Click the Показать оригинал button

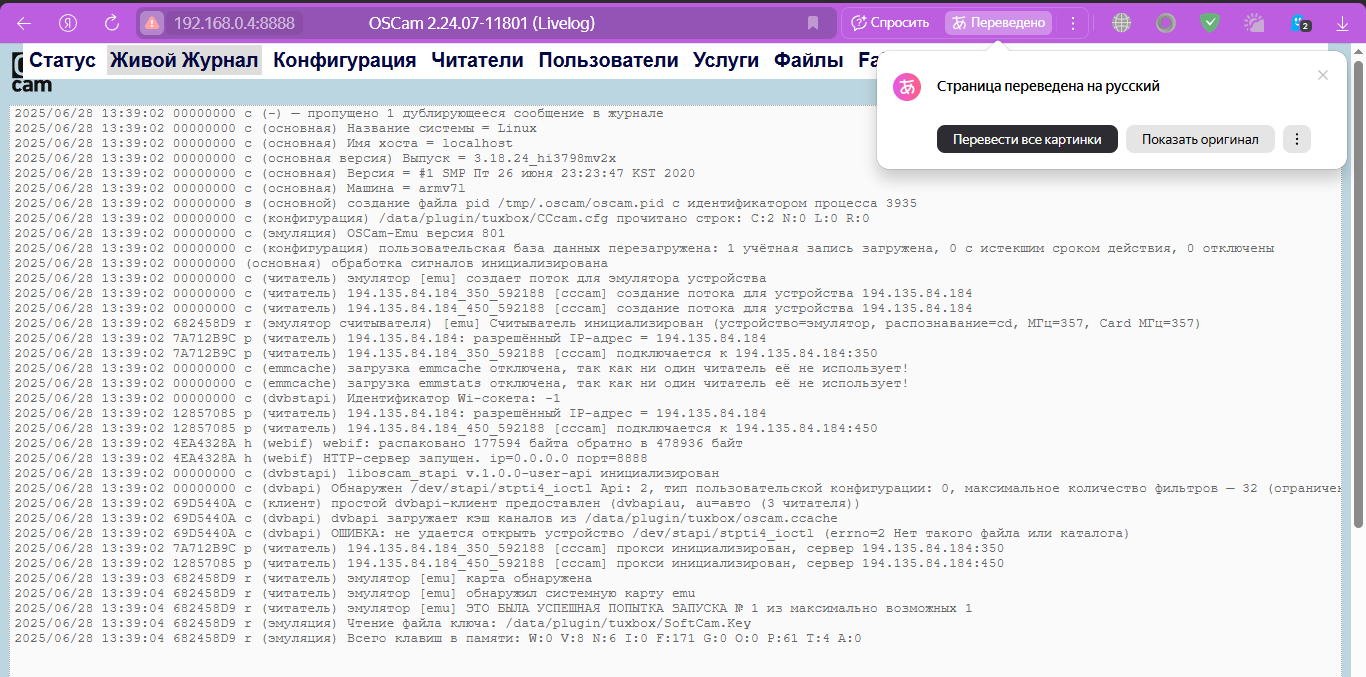[x=1200, y=139]
